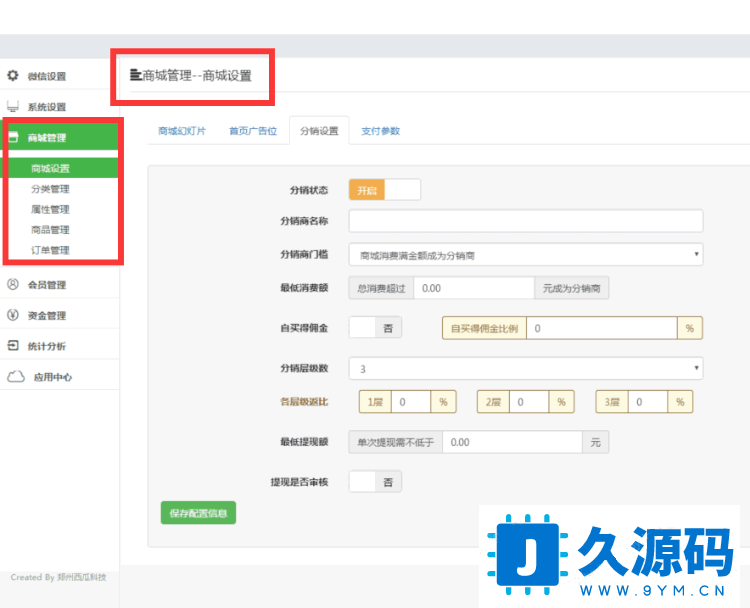Open the 分销层级数 dropdown
This screenshot has height=608, width=750.
(525, 369)
